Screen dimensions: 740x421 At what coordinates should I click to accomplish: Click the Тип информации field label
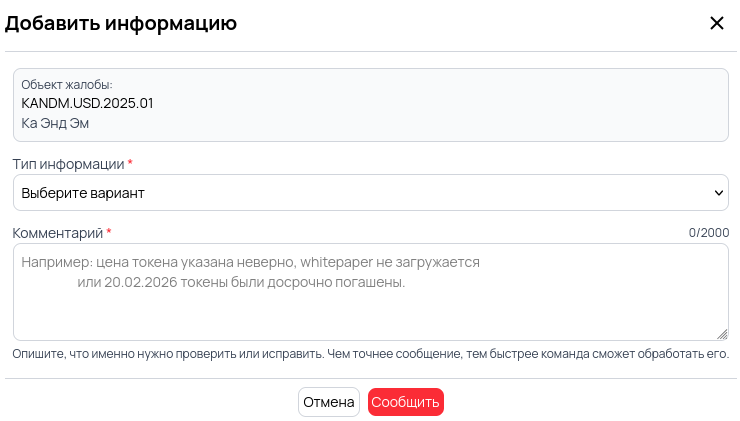click(x=68, y=163)
